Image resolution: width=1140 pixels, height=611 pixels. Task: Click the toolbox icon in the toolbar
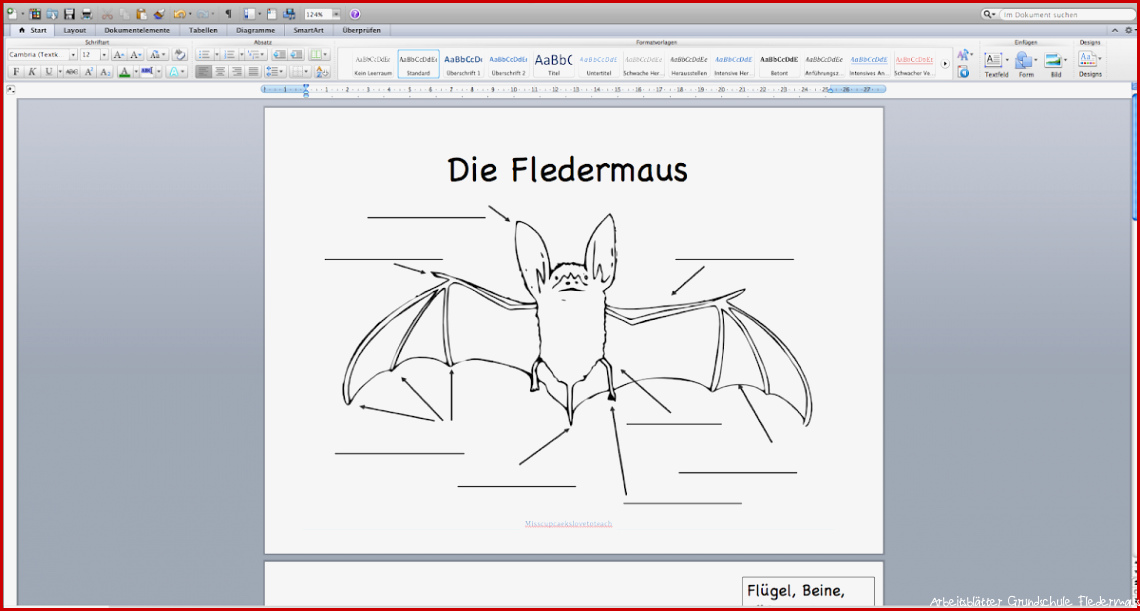(272, 14)
